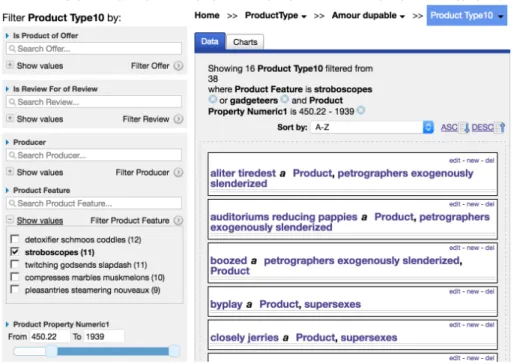Click the Home breadcrumb link

[x=207, y=16]
